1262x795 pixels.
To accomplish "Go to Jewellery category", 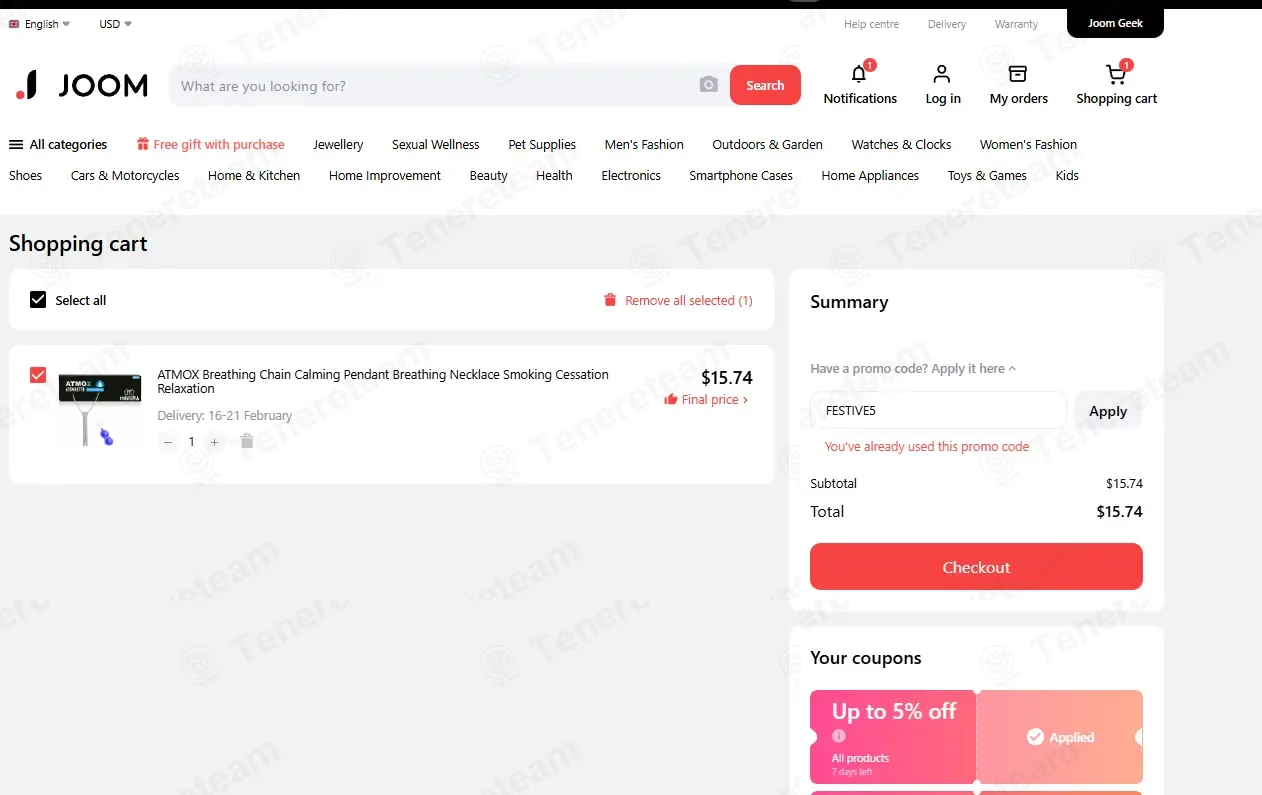I will pyautogui.click(x=338, y=144).
